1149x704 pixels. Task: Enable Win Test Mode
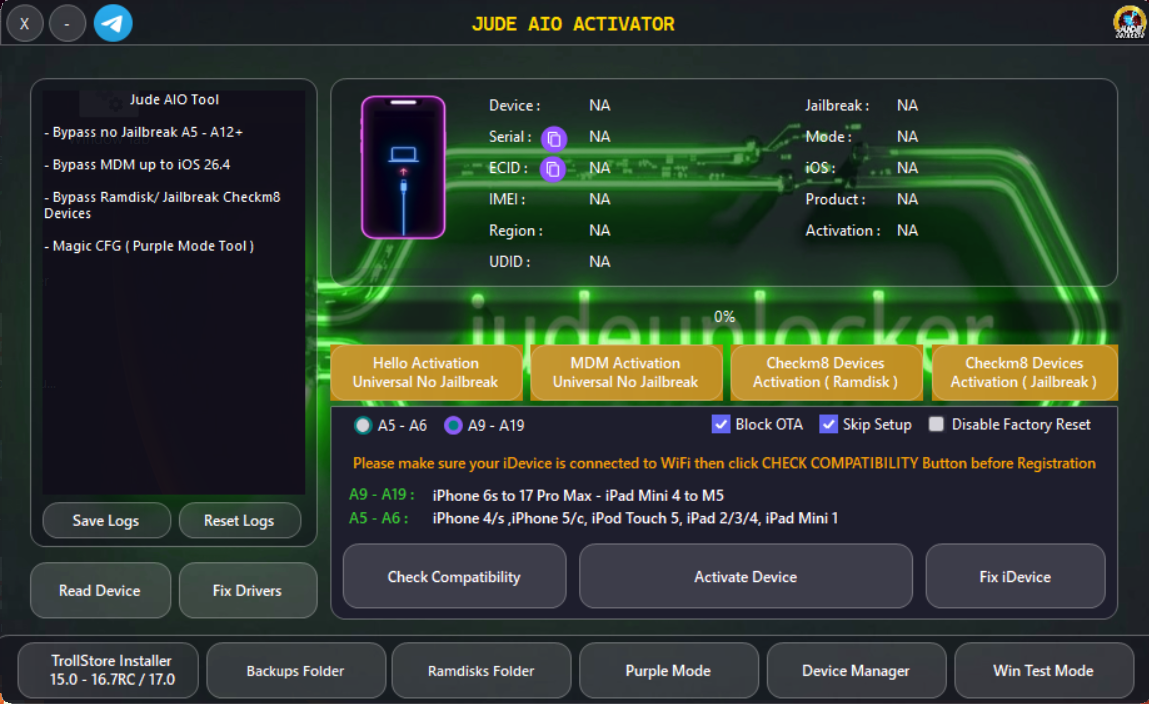coord(1043,670)
